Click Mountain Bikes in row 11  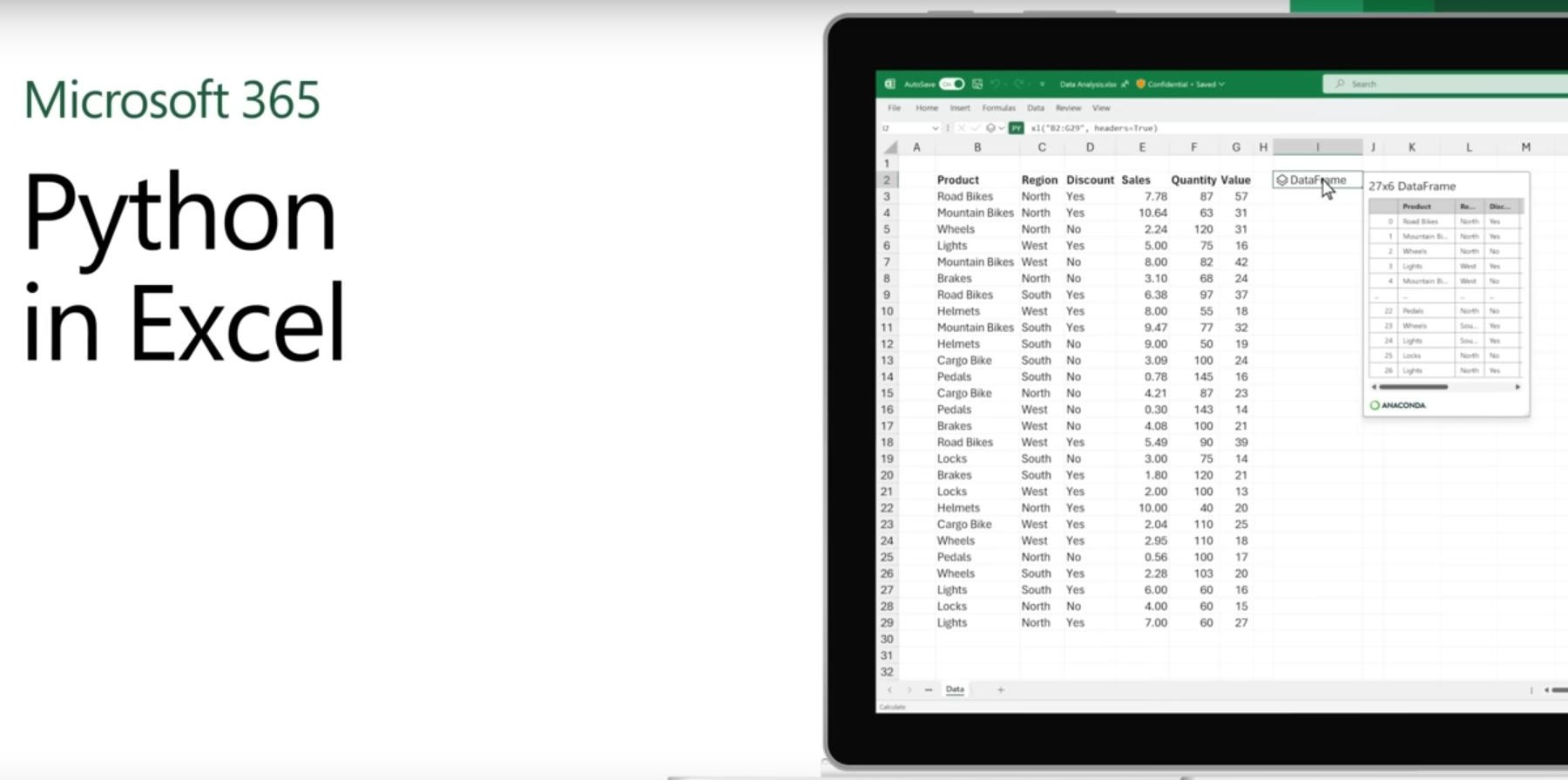point(975,328)
